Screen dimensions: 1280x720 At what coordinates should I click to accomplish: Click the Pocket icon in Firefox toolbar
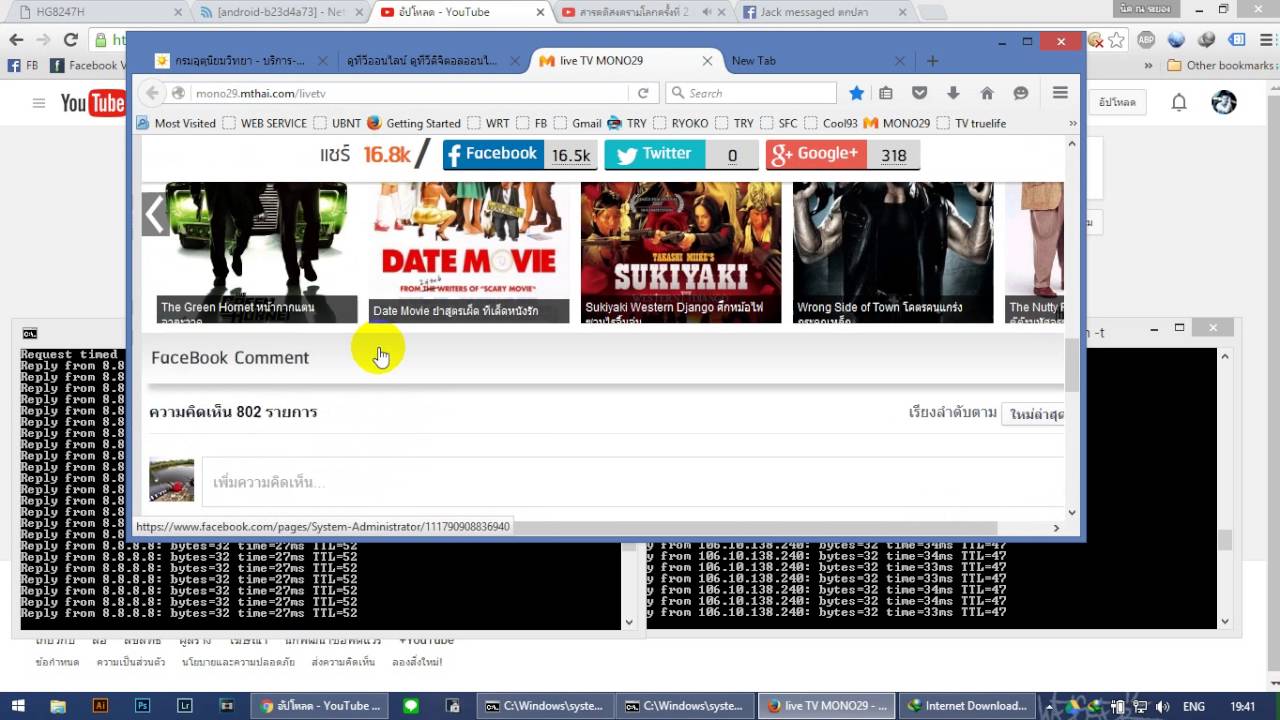click(920, 93)
